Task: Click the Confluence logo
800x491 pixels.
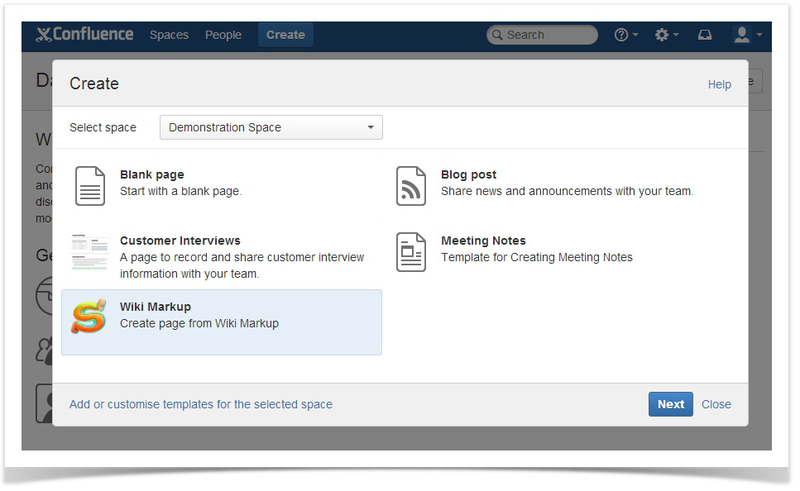Action: pos(84,34)
